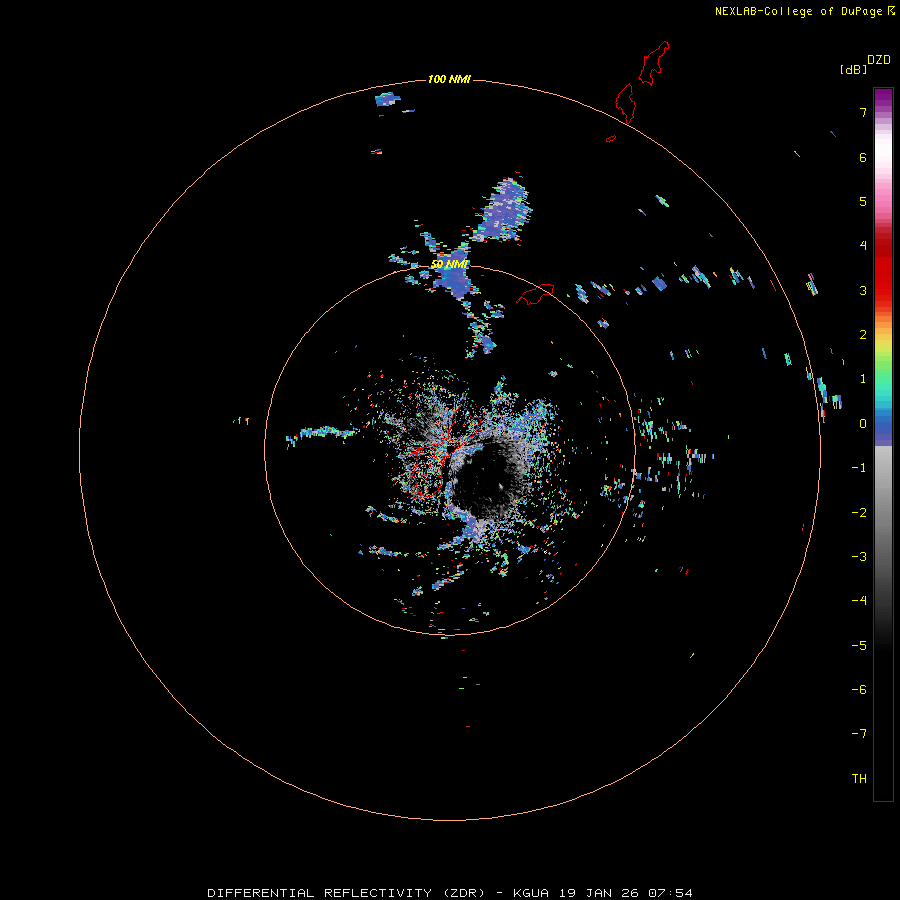Click the 4 value on the color scale
The height and width of the screenshot is (900, 900).
(863, 246)
